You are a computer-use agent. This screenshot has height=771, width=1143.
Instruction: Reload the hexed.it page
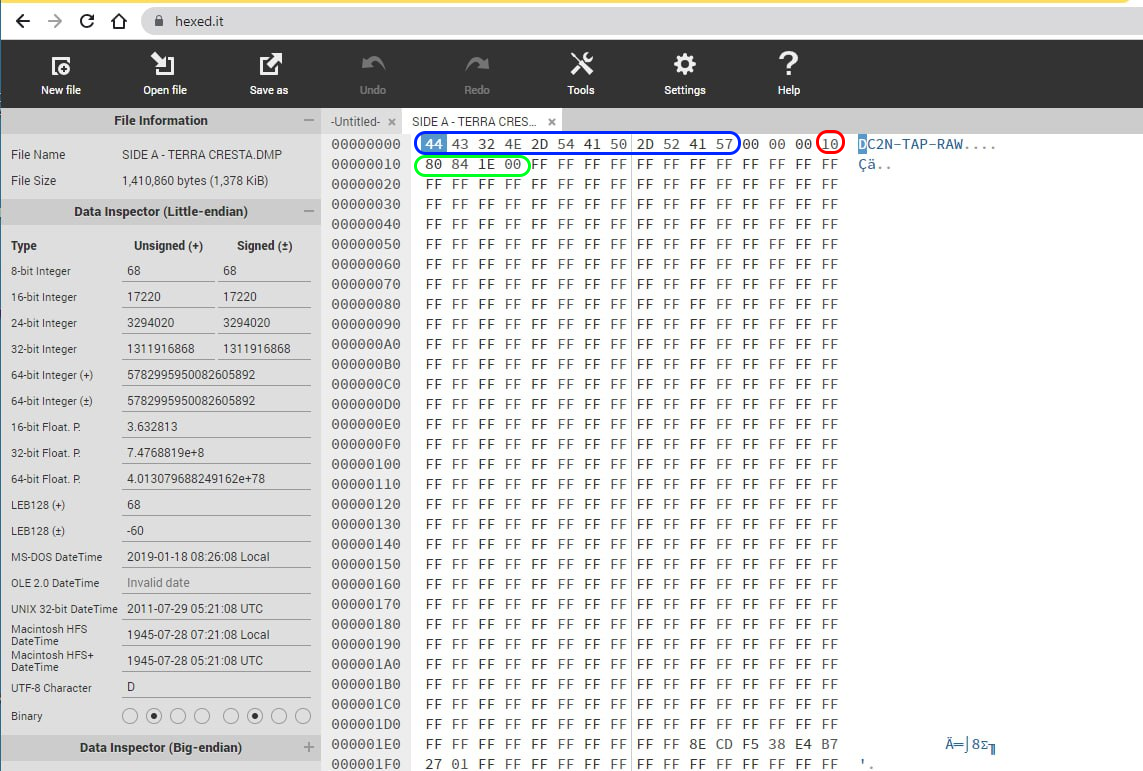(87, 21)
